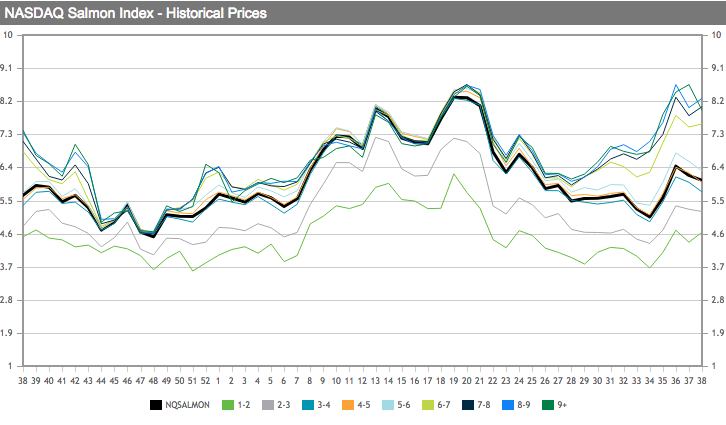Click week 28 on the x-axis

point(571,381)
